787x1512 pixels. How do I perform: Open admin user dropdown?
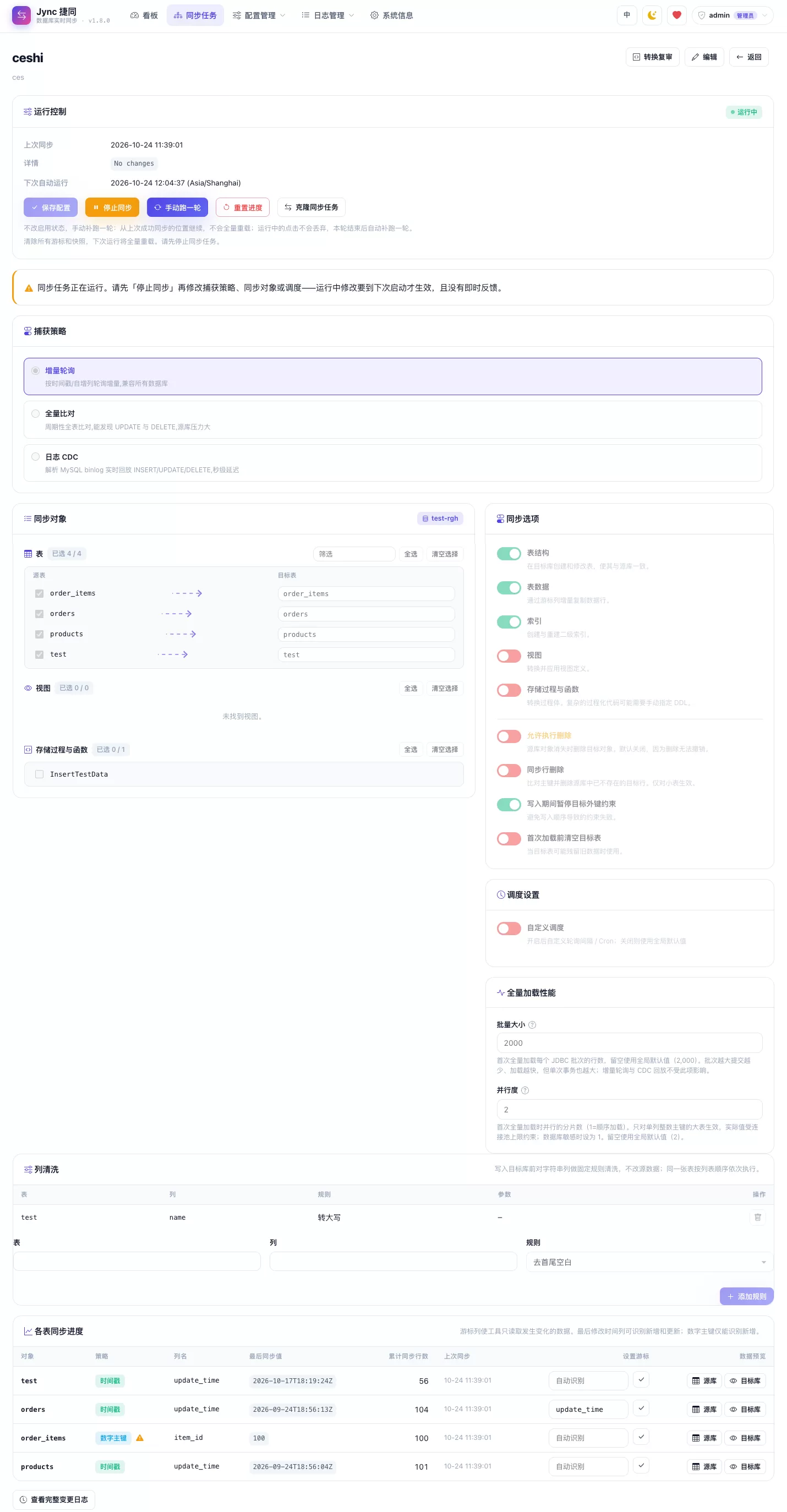(x=733, y=15)
